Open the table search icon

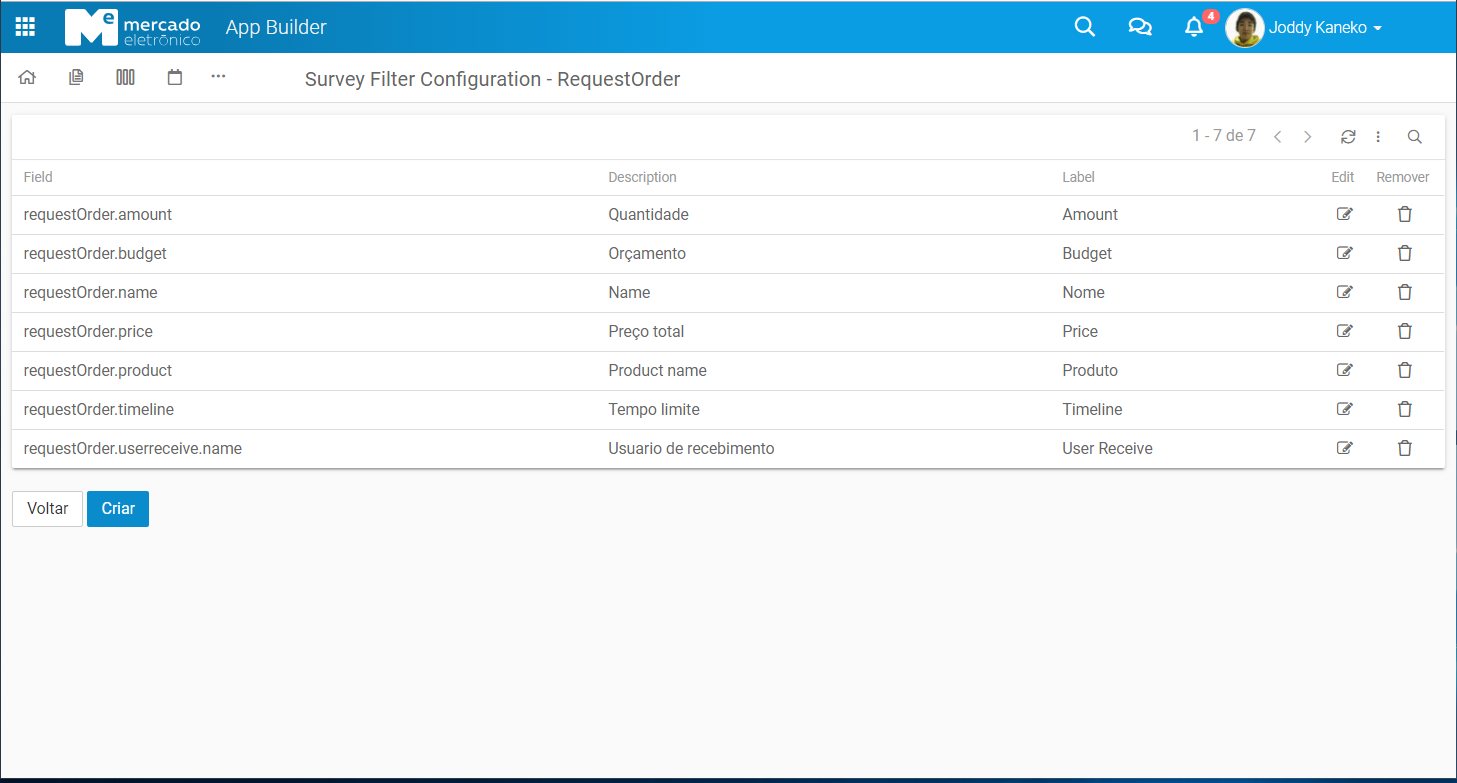1414,137
